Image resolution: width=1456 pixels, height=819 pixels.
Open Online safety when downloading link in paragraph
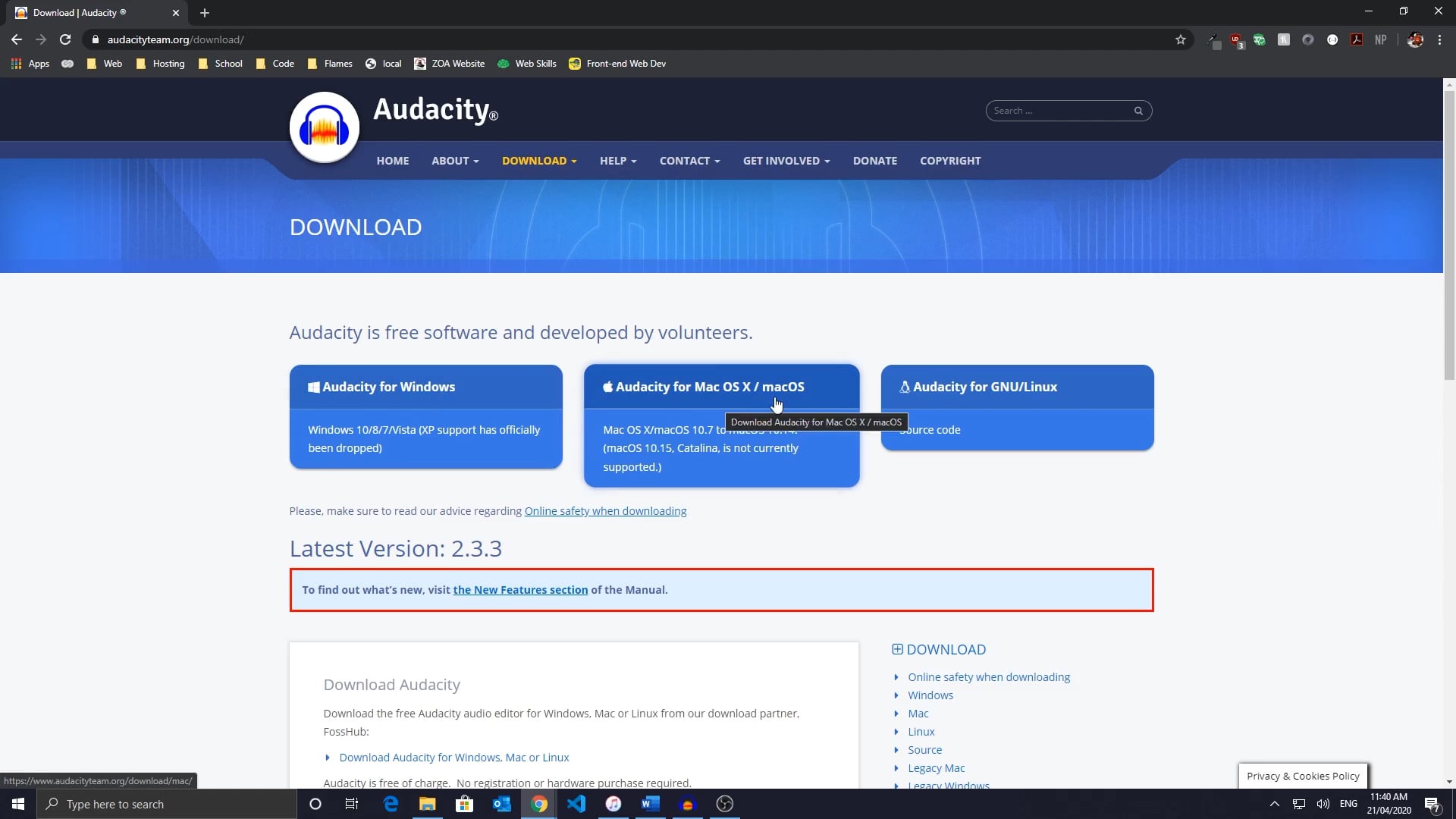605,511
